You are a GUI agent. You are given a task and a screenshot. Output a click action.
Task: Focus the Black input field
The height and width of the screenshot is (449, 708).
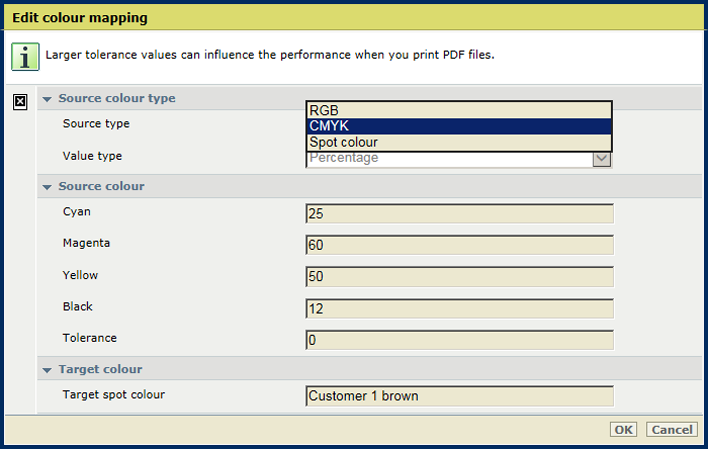pos(459,309)
